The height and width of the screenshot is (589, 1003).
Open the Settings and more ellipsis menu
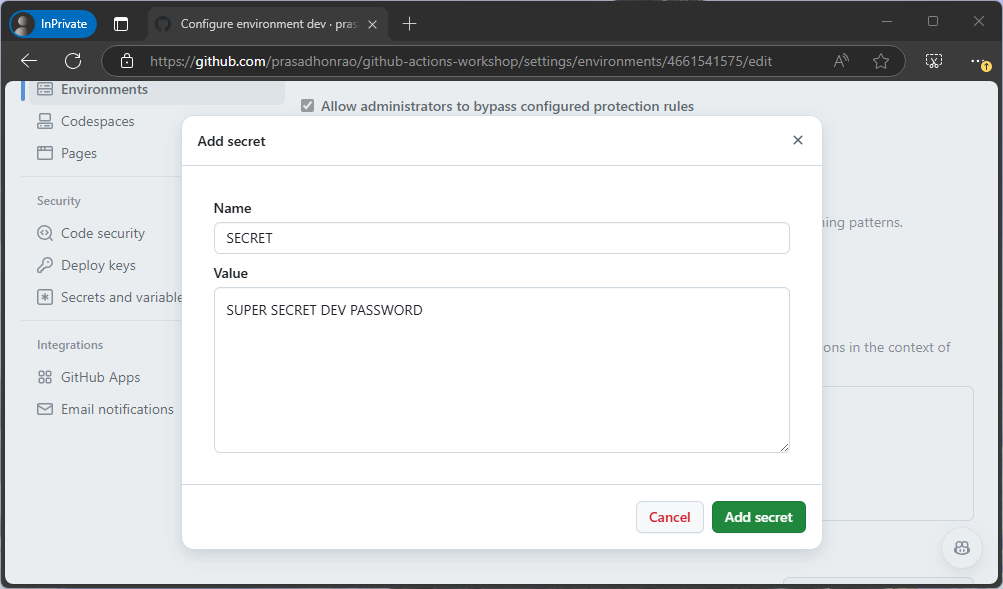click(978, 60)
